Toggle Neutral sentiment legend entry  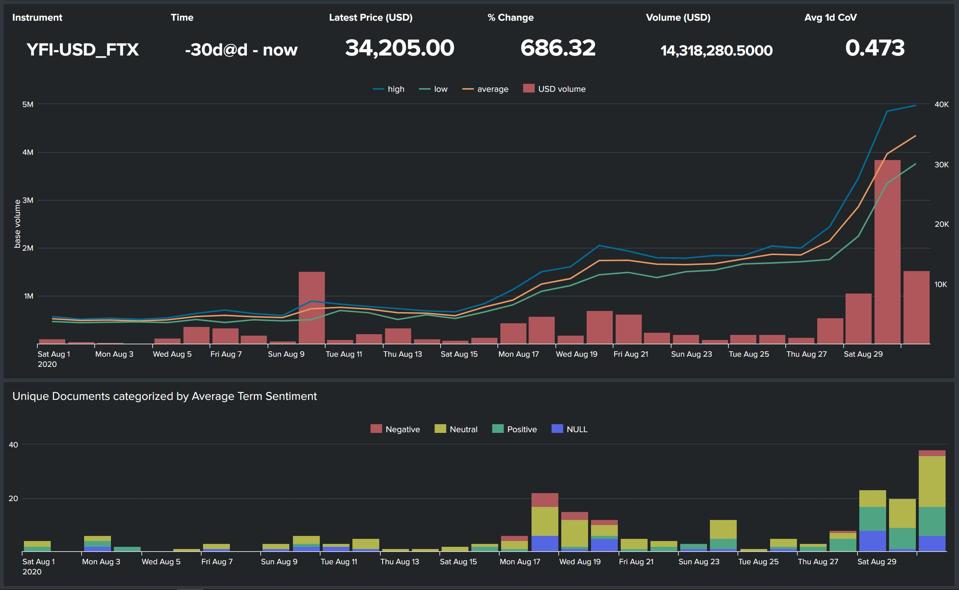tap(456, 429)
